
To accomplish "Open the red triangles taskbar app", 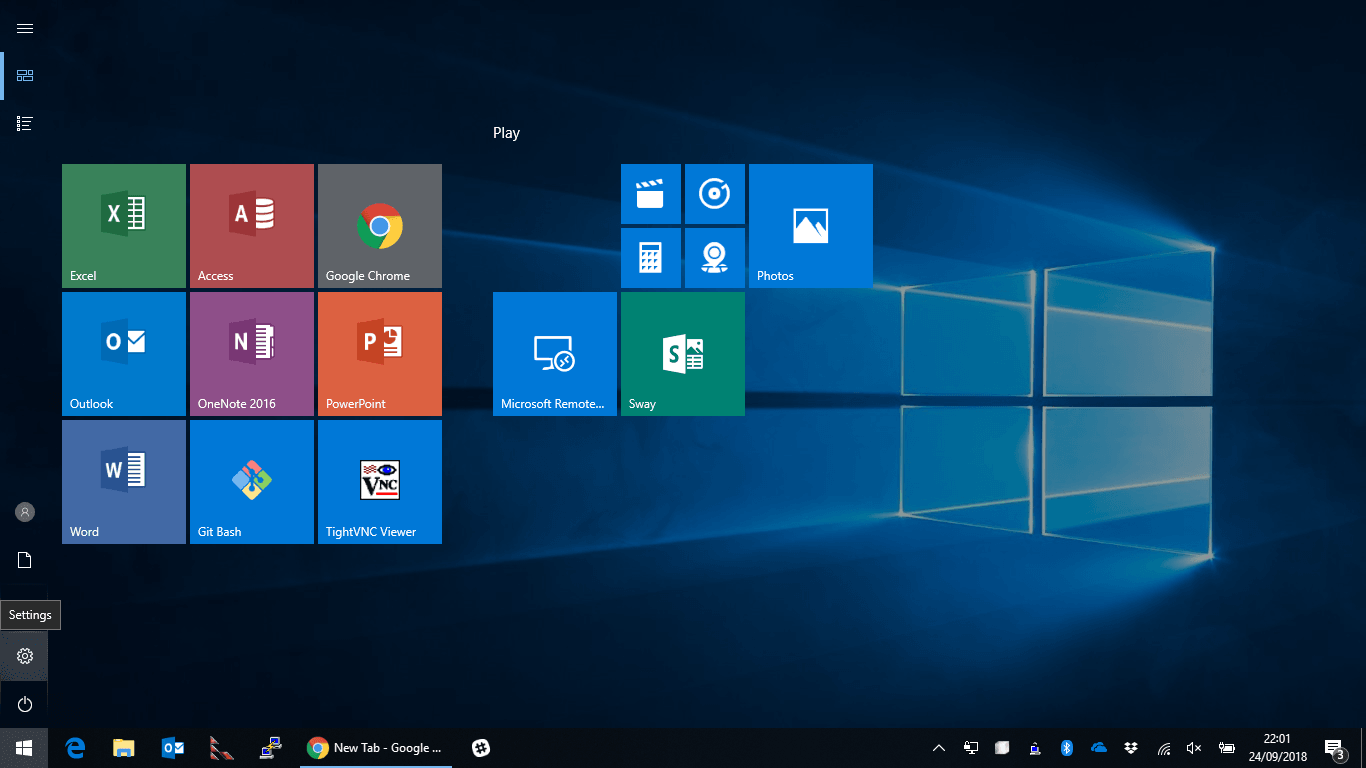I will [221, 748].
